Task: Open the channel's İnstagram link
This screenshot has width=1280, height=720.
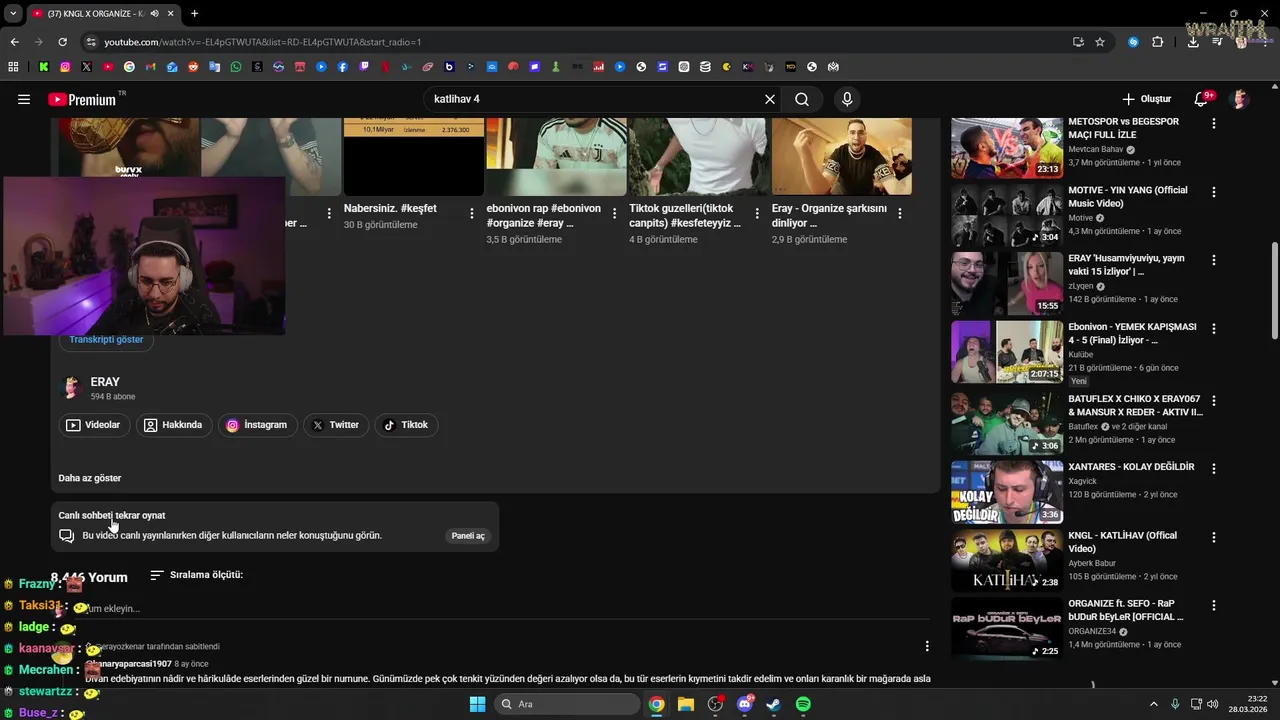Action: tap(257, 425)
